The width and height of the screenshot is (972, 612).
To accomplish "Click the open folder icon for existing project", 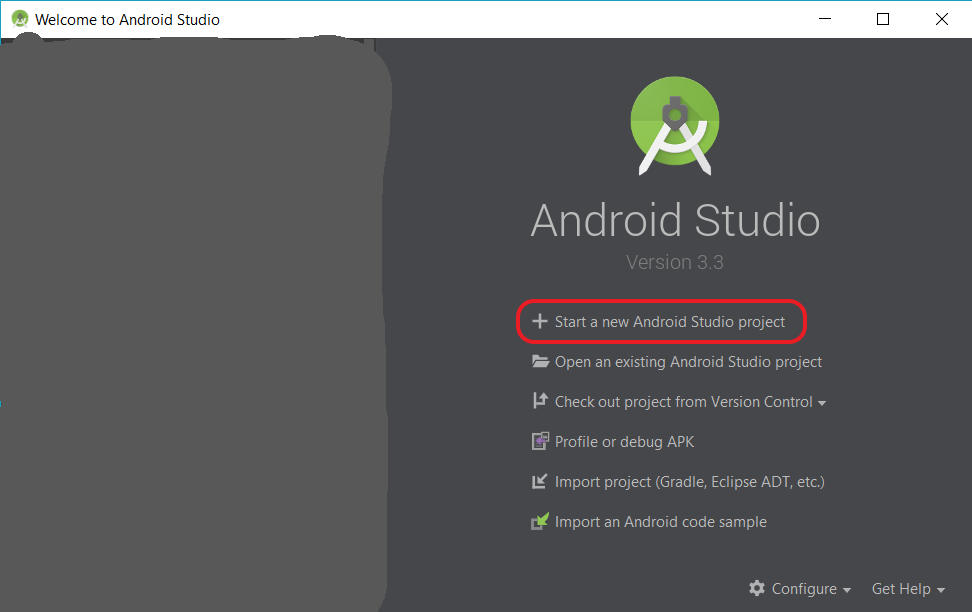I will [x=540, y=361].
